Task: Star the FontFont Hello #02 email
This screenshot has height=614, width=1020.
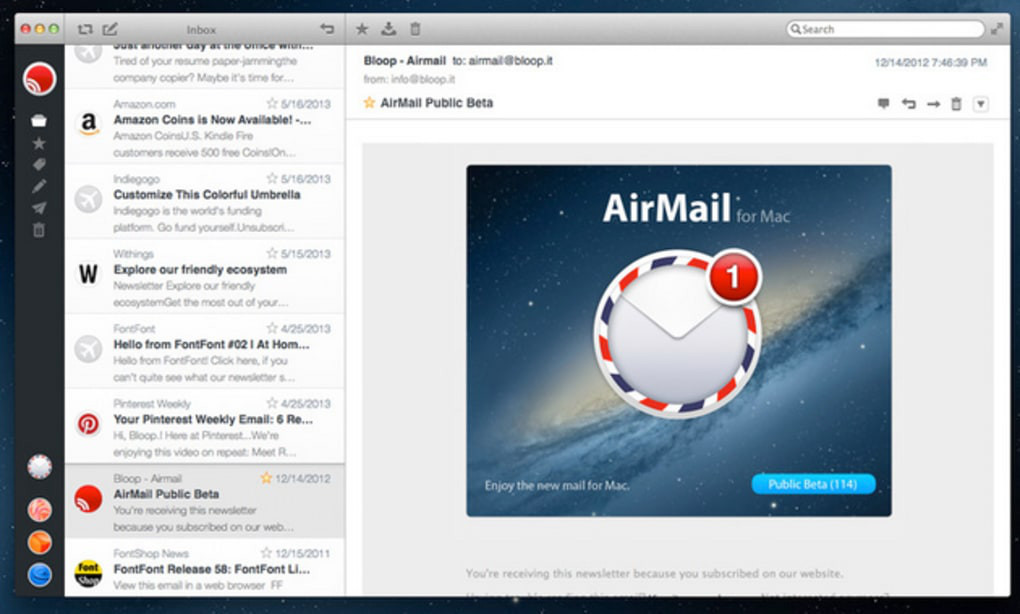Action: pyautogui.click(x=272, y=328)
